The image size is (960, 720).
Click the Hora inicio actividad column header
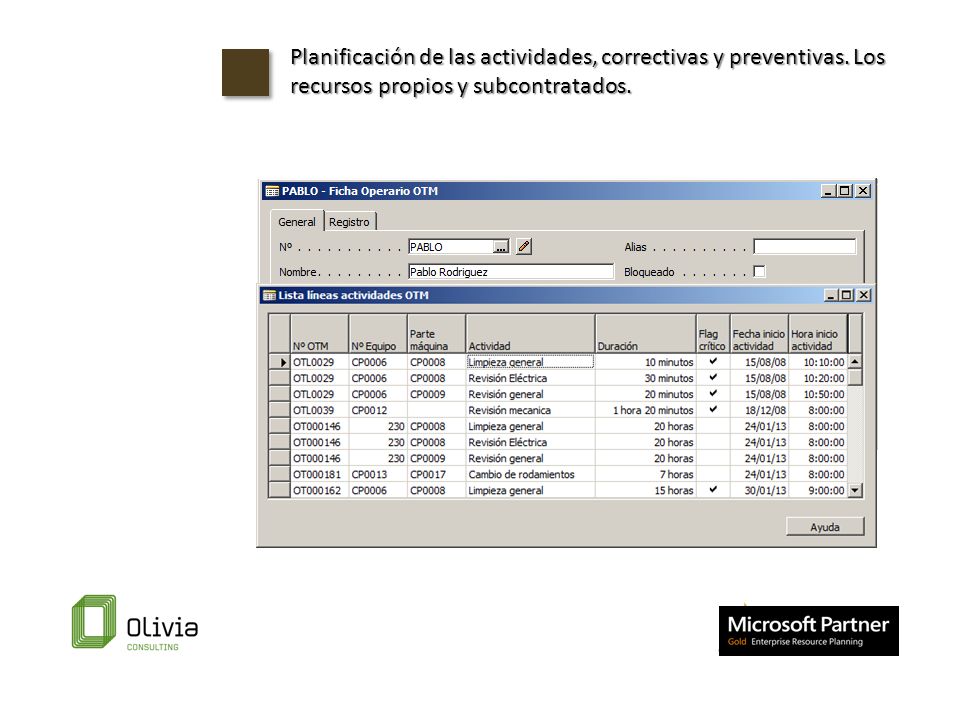pos(818,334)
